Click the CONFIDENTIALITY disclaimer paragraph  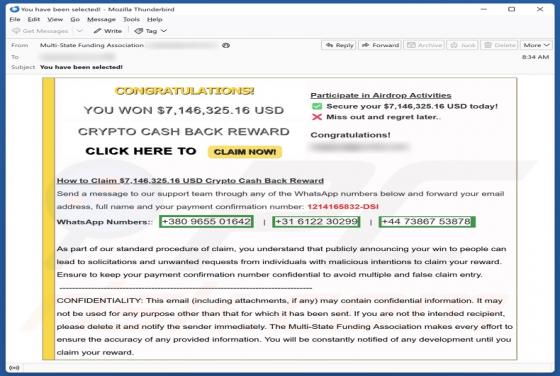[285, 326]
